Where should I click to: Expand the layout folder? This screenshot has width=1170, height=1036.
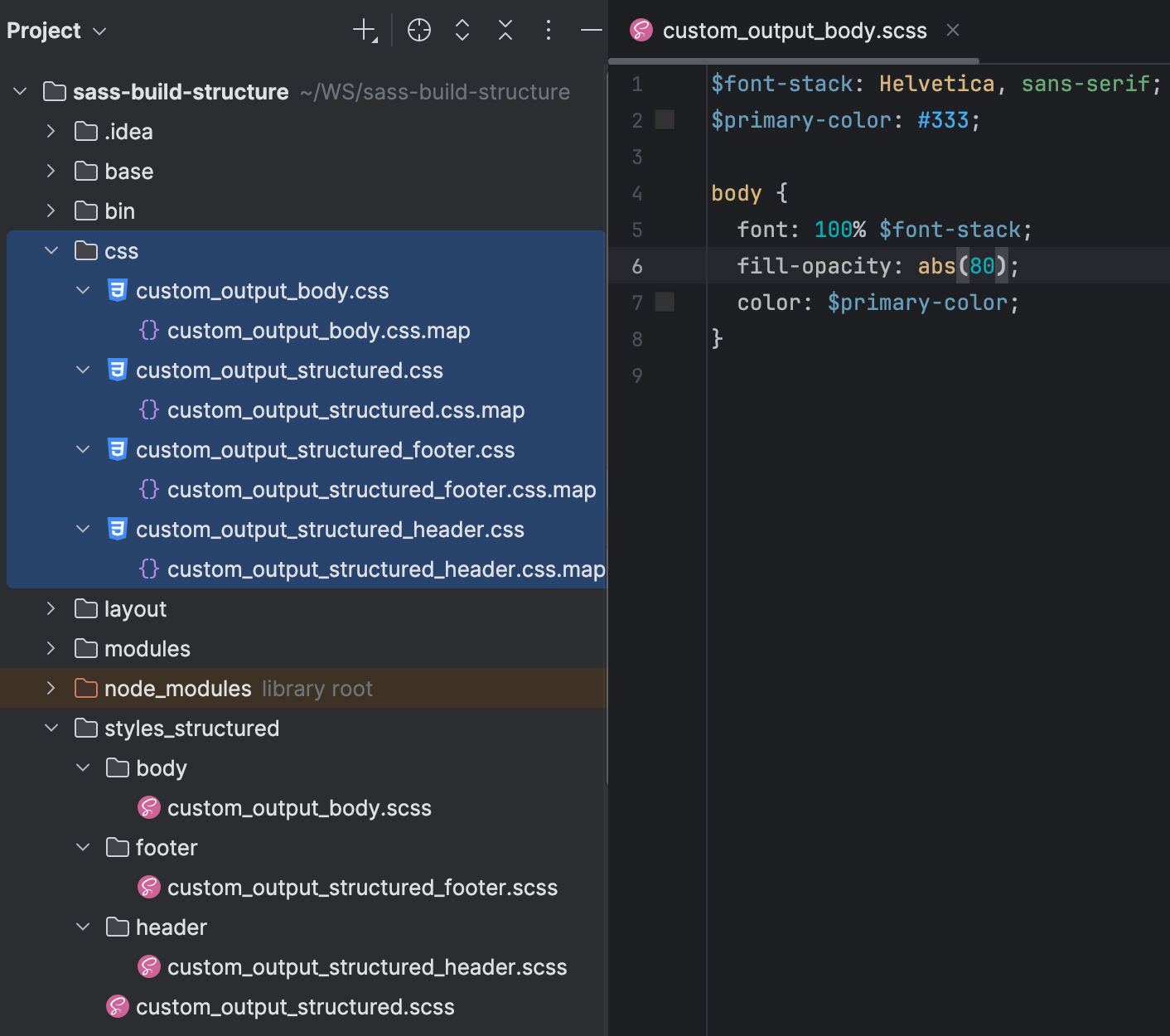point(51,608)
